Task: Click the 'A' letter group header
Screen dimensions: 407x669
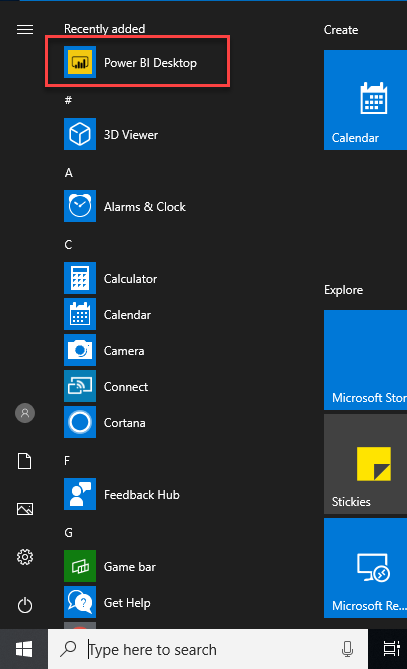Action: pyautogui.click(x=69, y=172)
